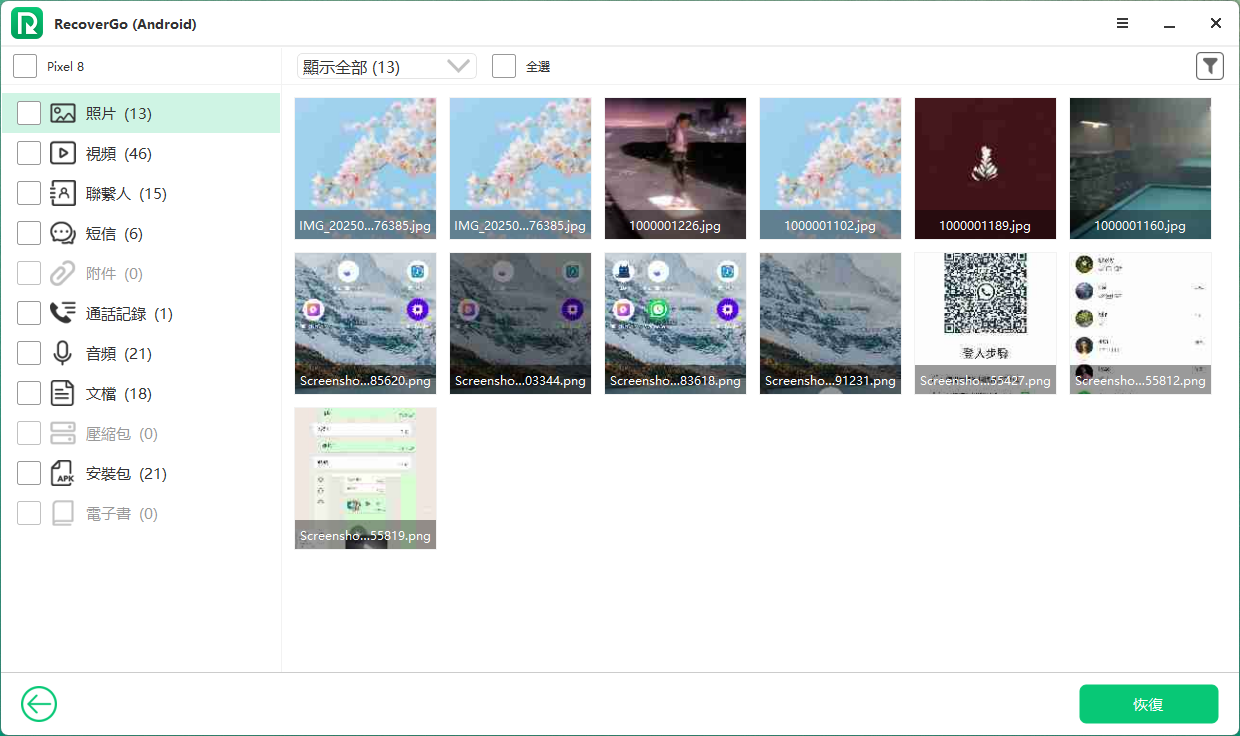Open the 照片 (13) category
The width and height of the screenshot is (1240, 736).
(x=118, y=113)
